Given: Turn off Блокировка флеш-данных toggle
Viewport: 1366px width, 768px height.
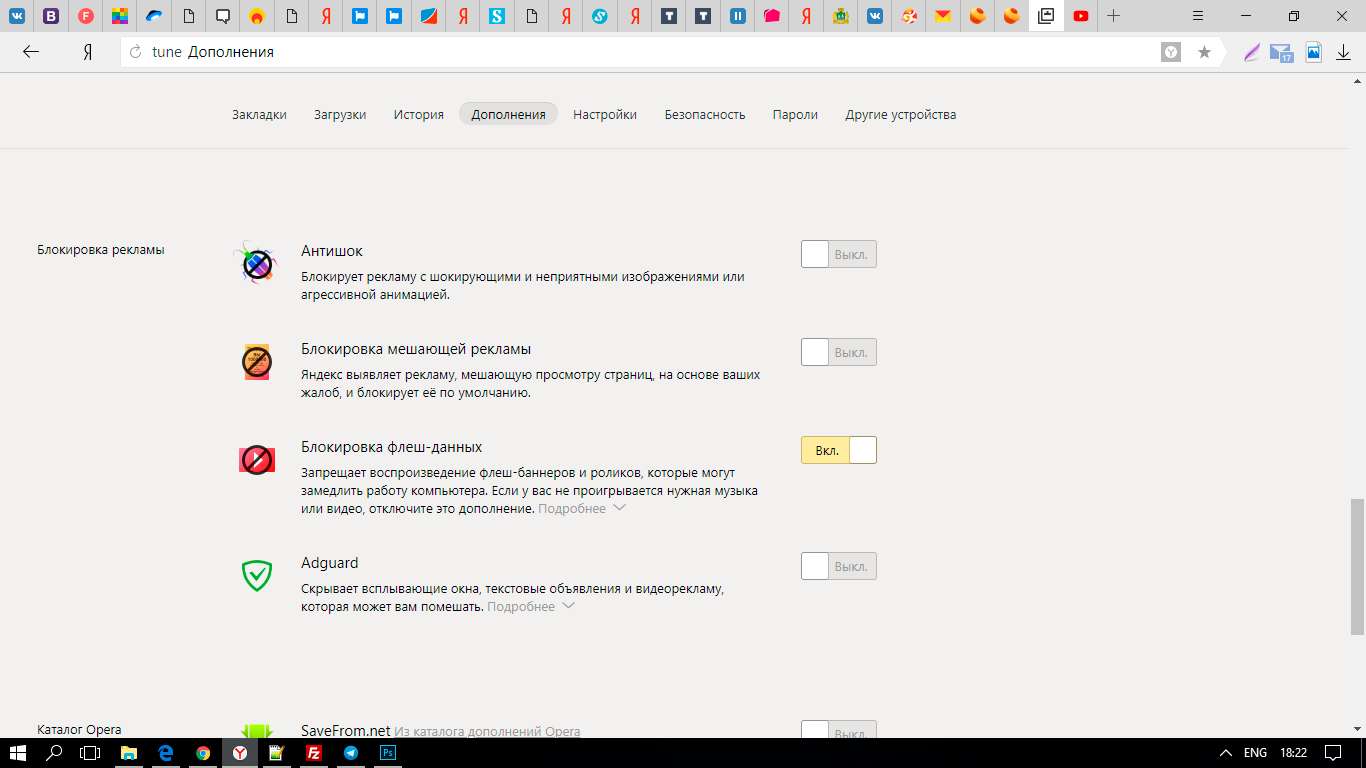Looking at the screenshot, I should [x=839, y=450].
